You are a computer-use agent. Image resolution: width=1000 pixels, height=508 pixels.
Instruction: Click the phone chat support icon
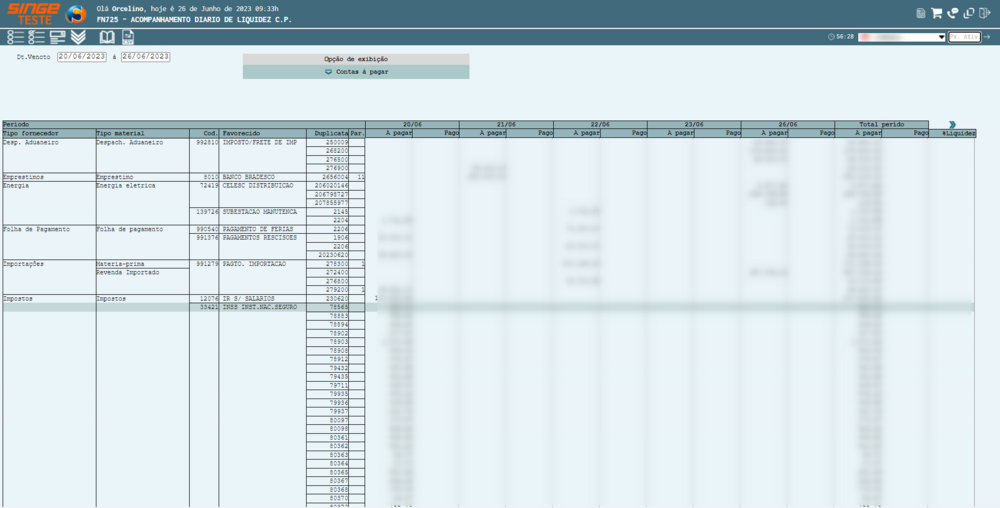click(x=953, y=13)
